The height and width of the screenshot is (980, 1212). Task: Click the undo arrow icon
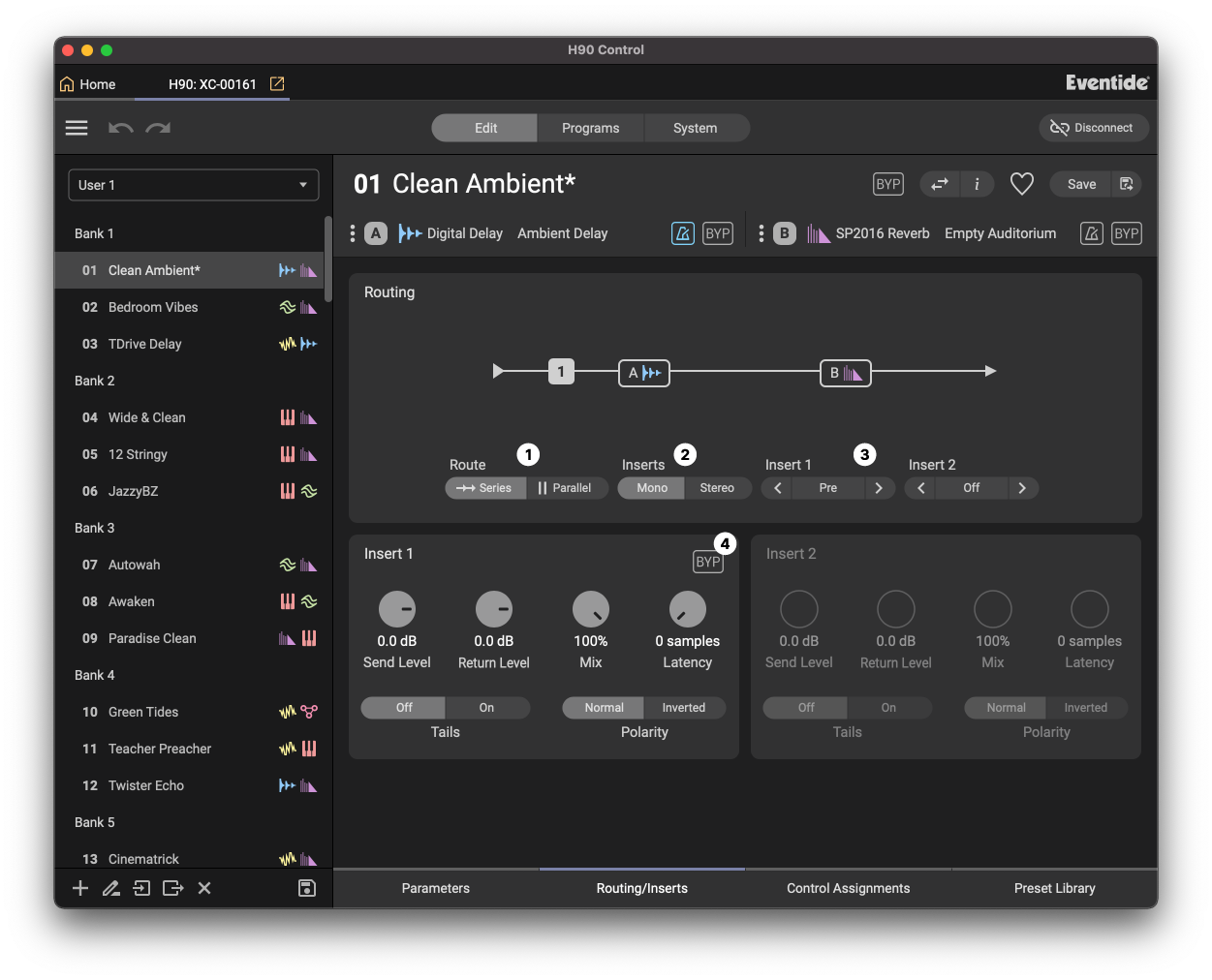(121, 128)
